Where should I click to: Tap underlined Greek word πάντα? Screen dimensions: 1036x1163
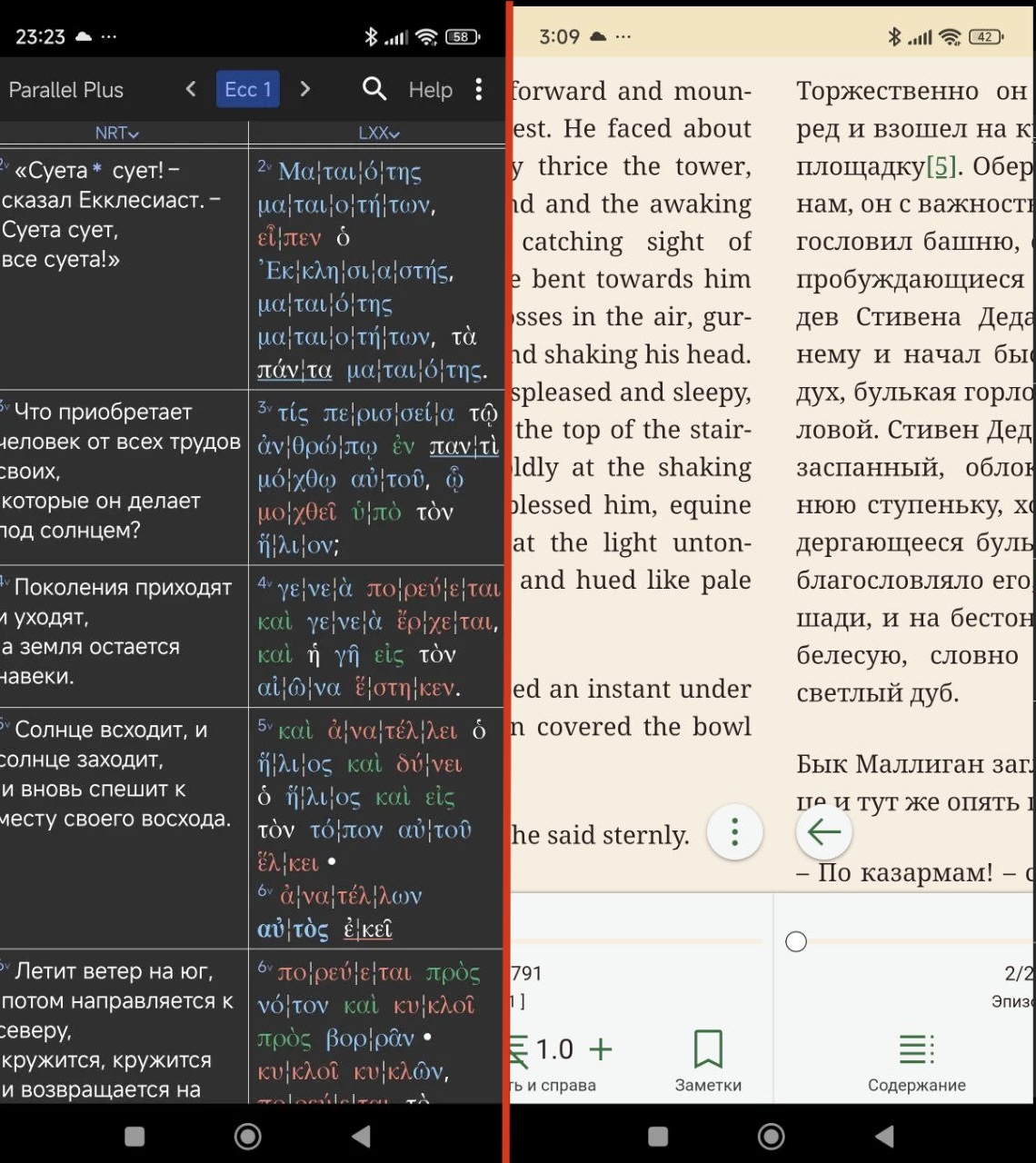294,370
